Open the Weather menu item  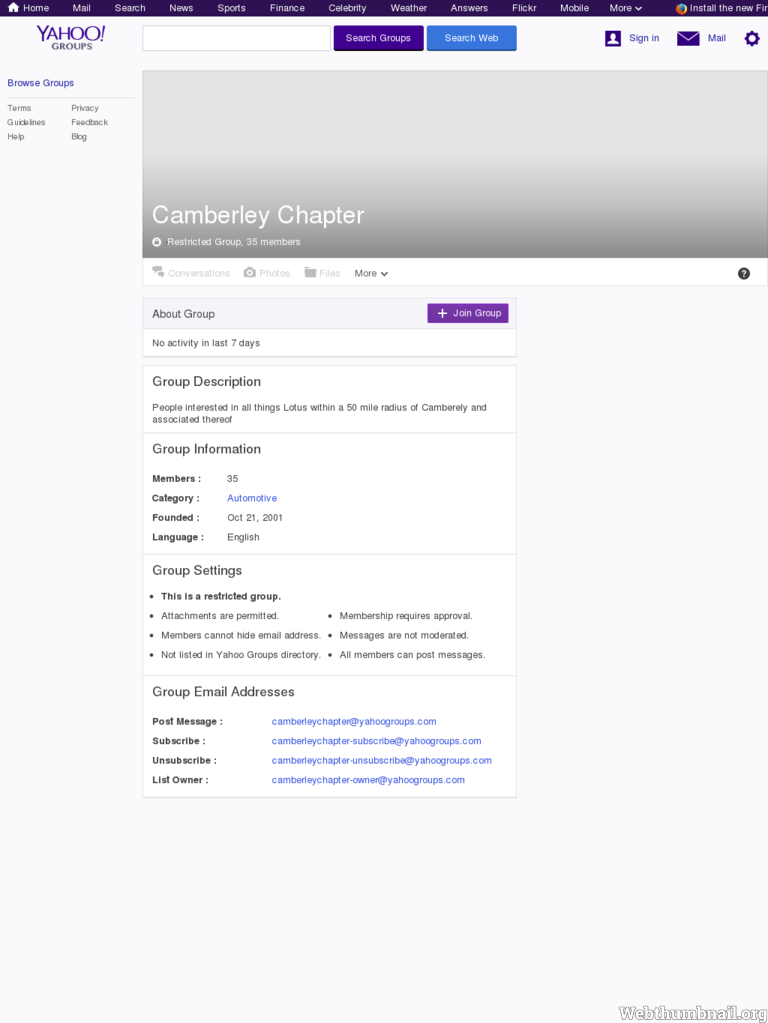tap(408, 8)
